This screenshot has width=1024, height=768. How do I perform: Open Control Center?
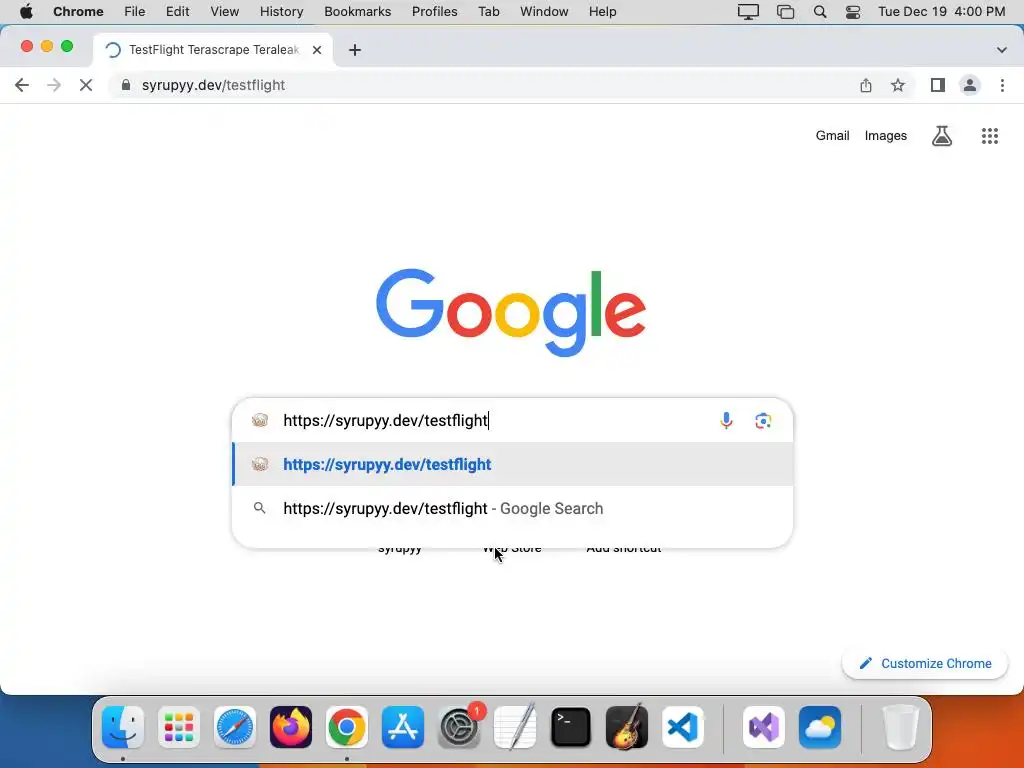[853, 12]
